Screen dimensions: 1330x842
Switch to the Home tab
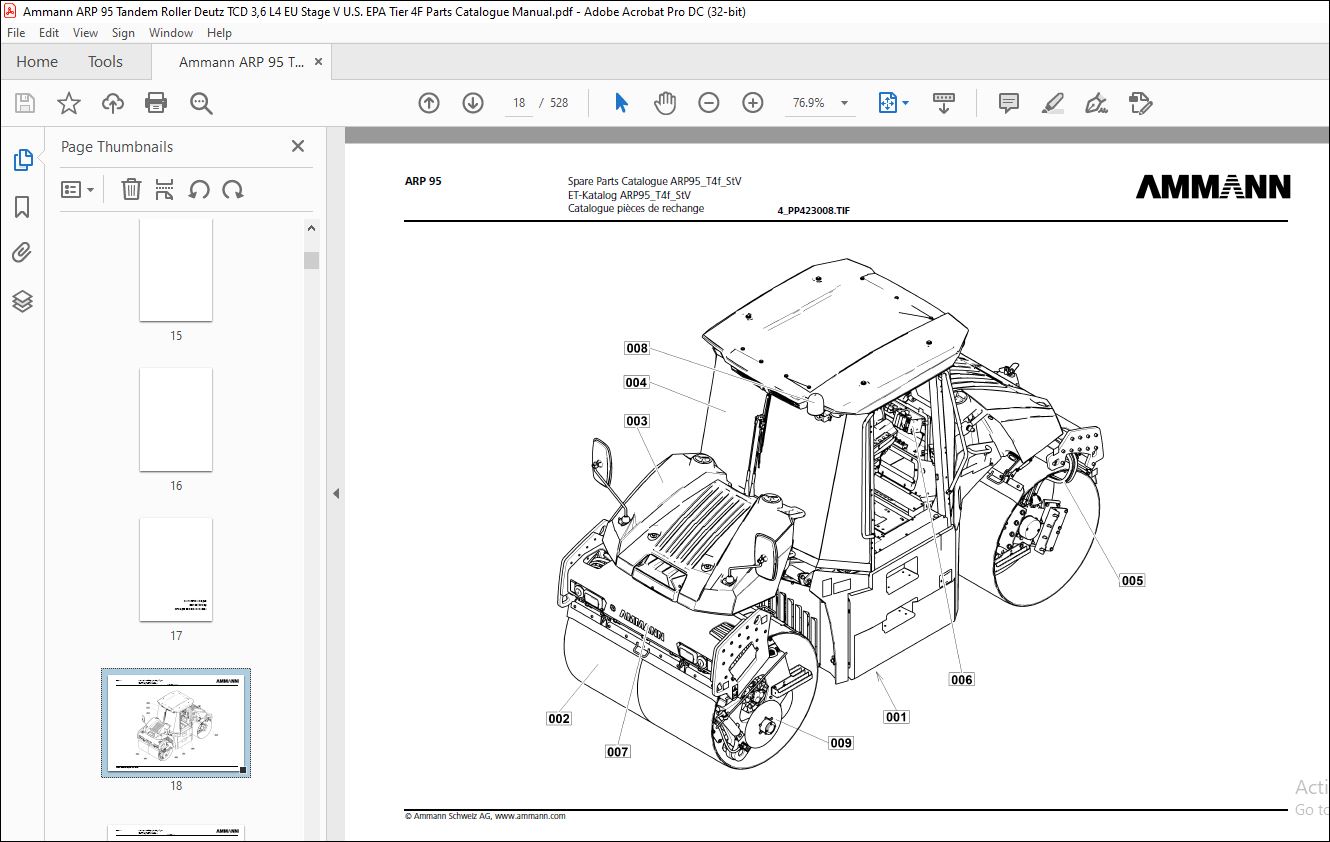click(x=37, y=62)
